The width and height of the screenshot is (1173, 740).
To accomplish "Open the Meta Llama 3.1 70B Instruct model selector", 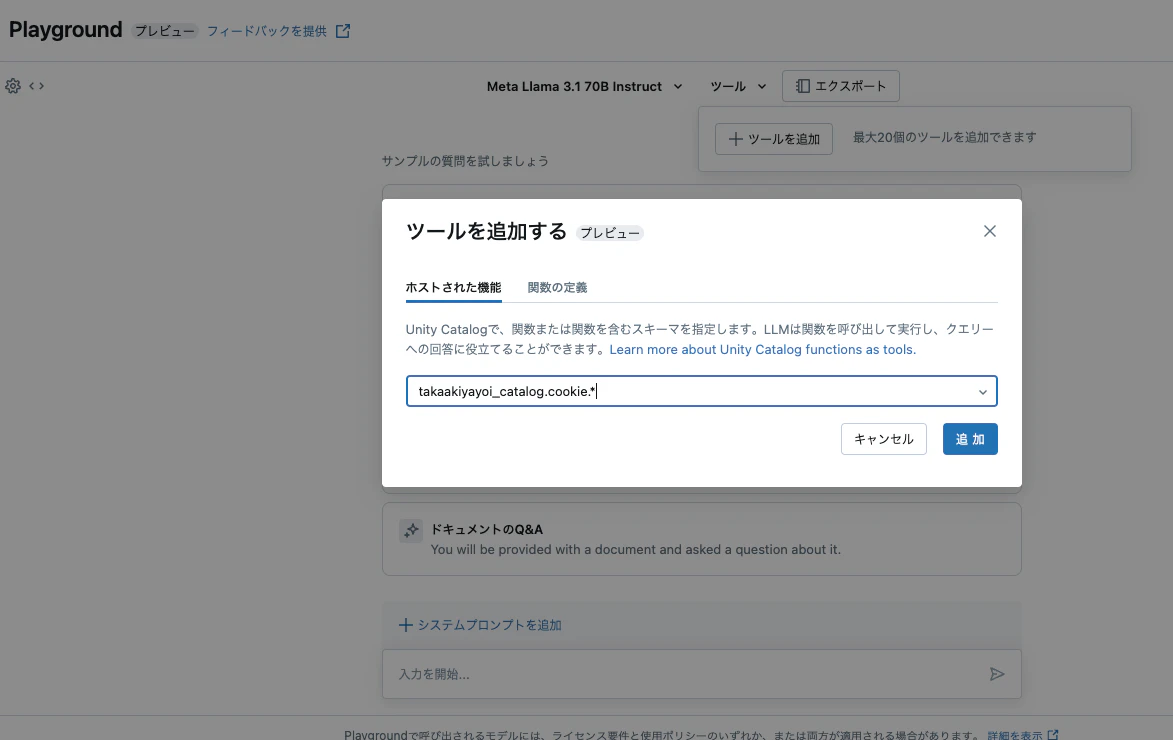I will pos(585,86).
